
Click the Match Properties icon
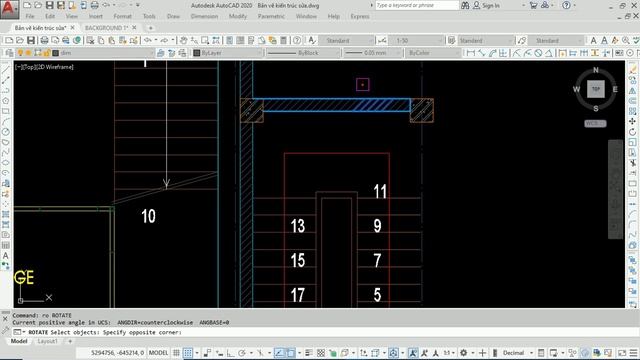[133, 40]
